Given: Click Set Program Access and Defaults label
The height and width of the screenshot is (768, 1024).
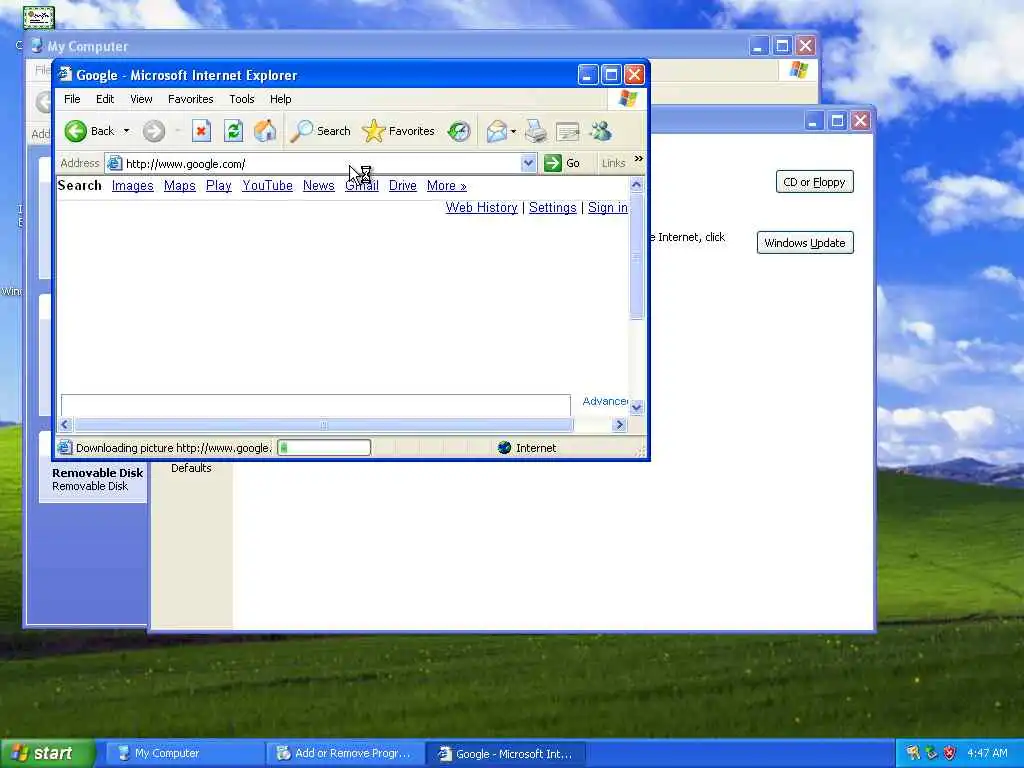Looking at the screenshot, I should (191, 468).
